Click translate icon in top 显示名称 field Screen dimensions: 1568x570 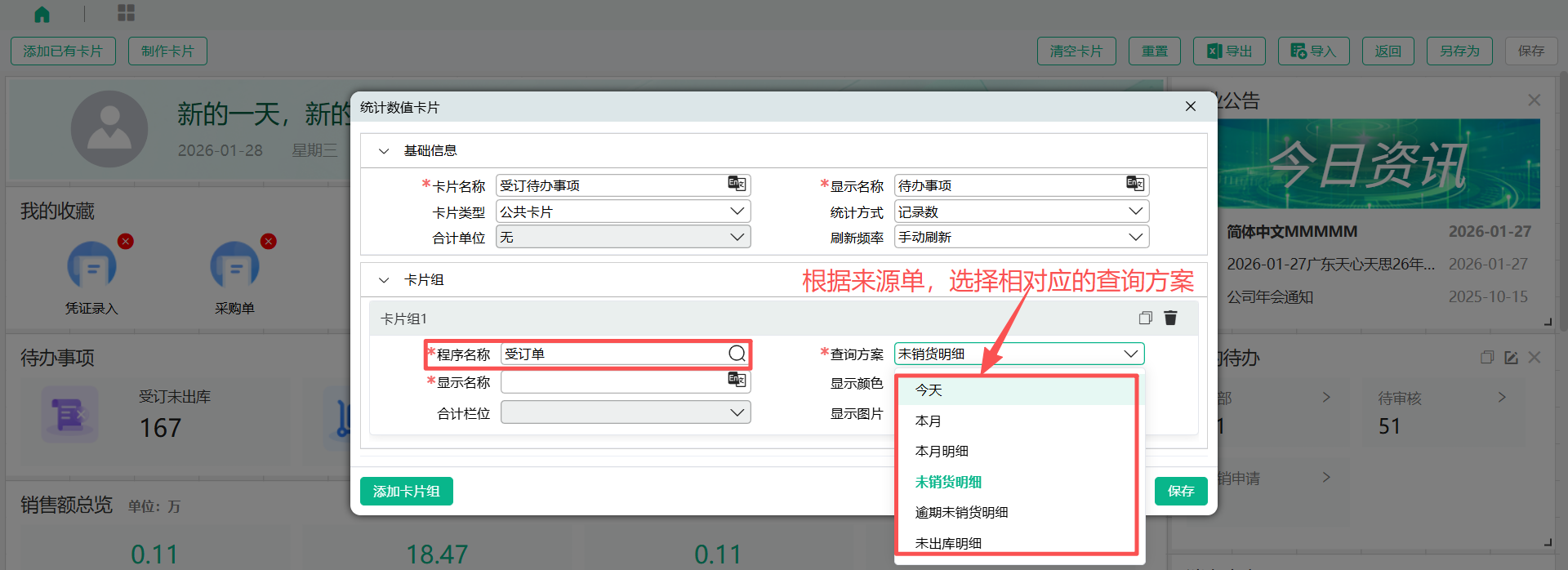pyautogui.click(x=1135, y=185)
